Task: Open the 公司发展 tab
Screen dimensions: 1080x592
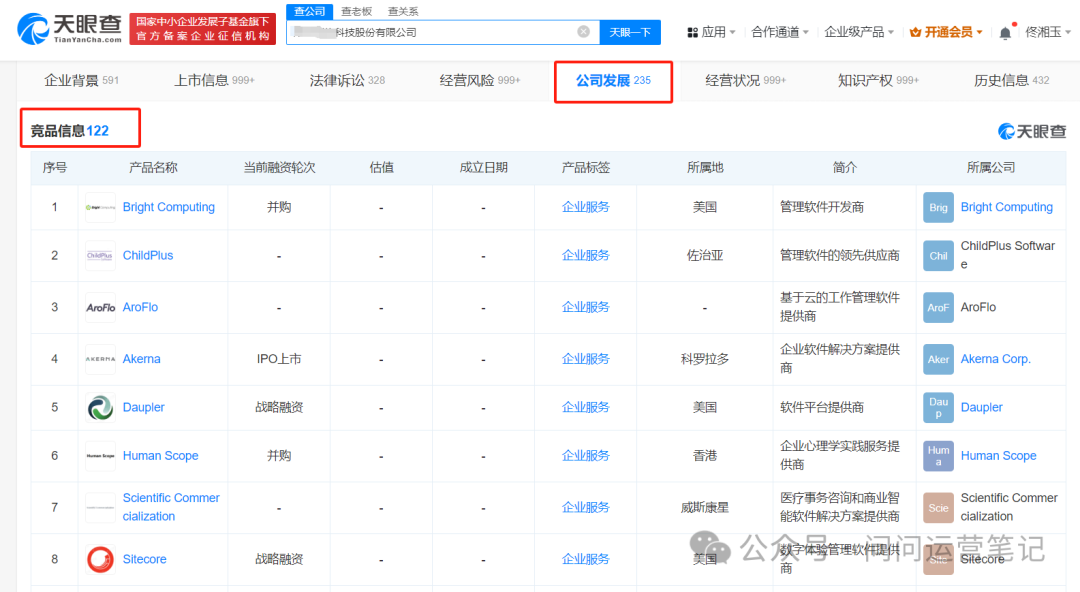Action: pos(613,81)
